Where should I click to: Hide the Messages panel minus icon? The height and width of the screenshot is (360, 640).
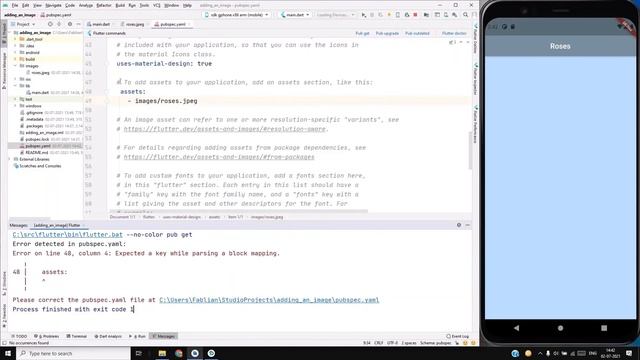tap(468, 225)
